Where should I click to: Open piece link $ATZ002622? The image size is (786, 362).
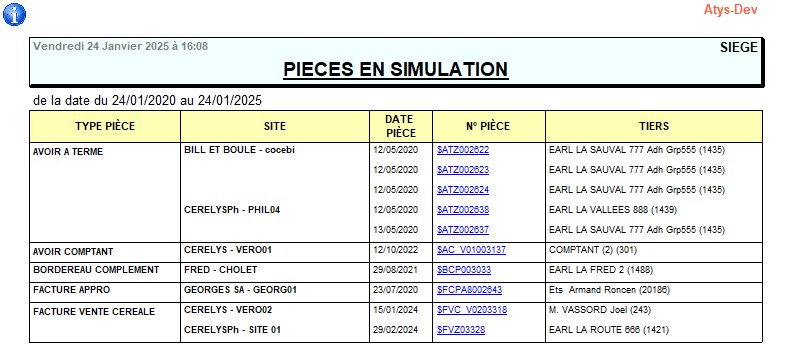coord(463,149)
